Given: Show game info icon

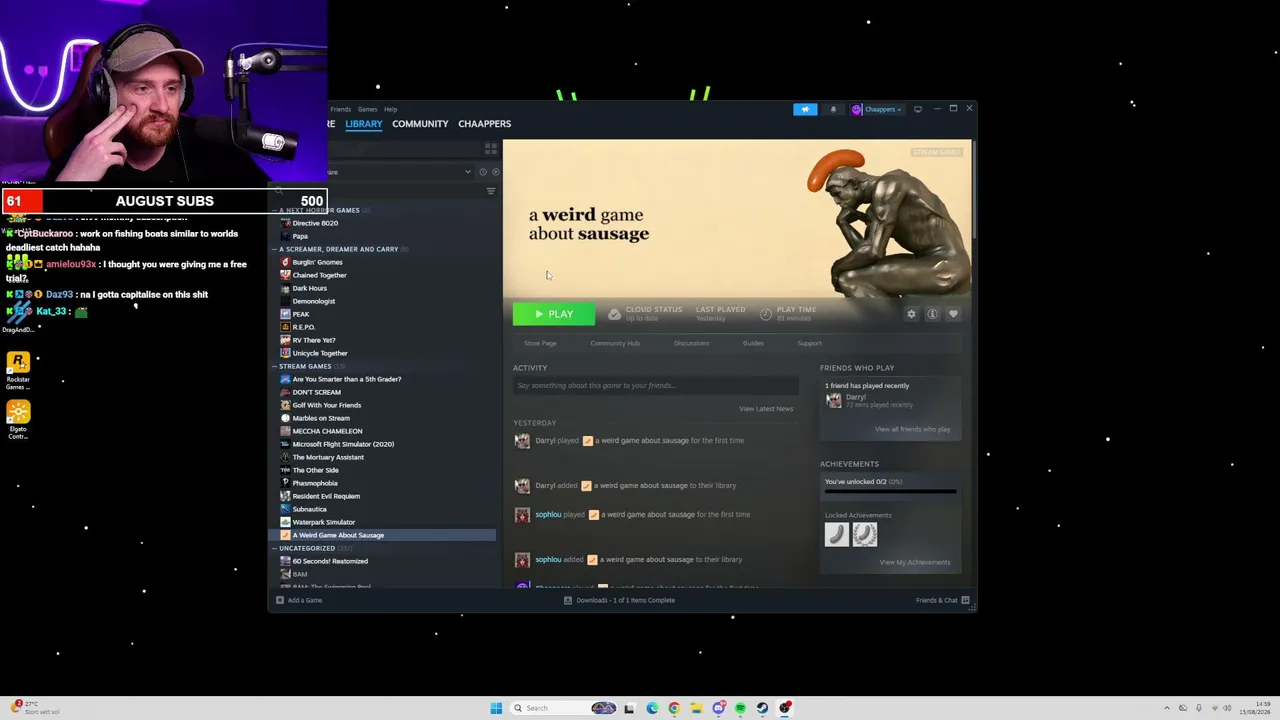Looking at the screenshot, I should point(932,314).
